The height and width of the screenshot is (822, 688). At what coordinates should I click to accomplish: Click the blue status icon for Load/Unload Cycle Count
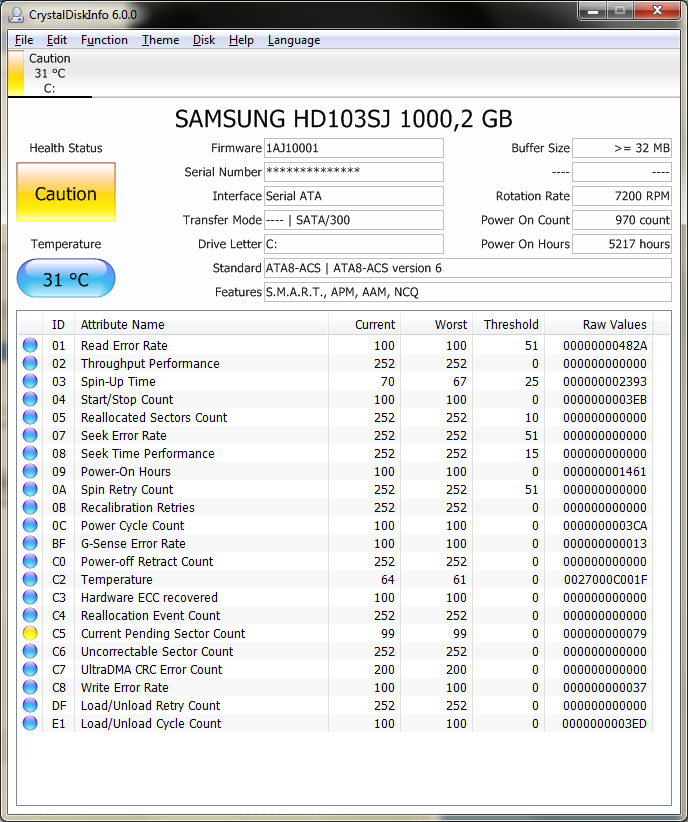pyautogui.click(x=30, y=723)
